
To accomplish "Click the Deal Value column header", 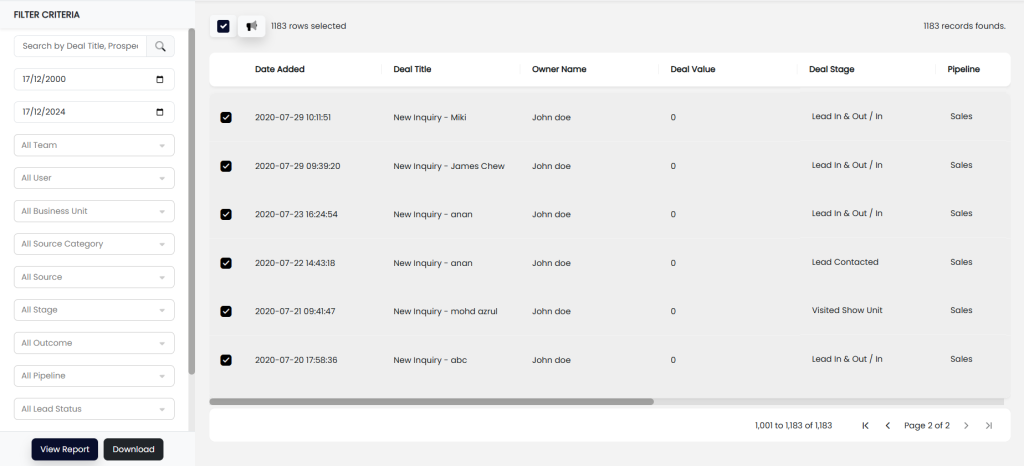I will (692, 69).
